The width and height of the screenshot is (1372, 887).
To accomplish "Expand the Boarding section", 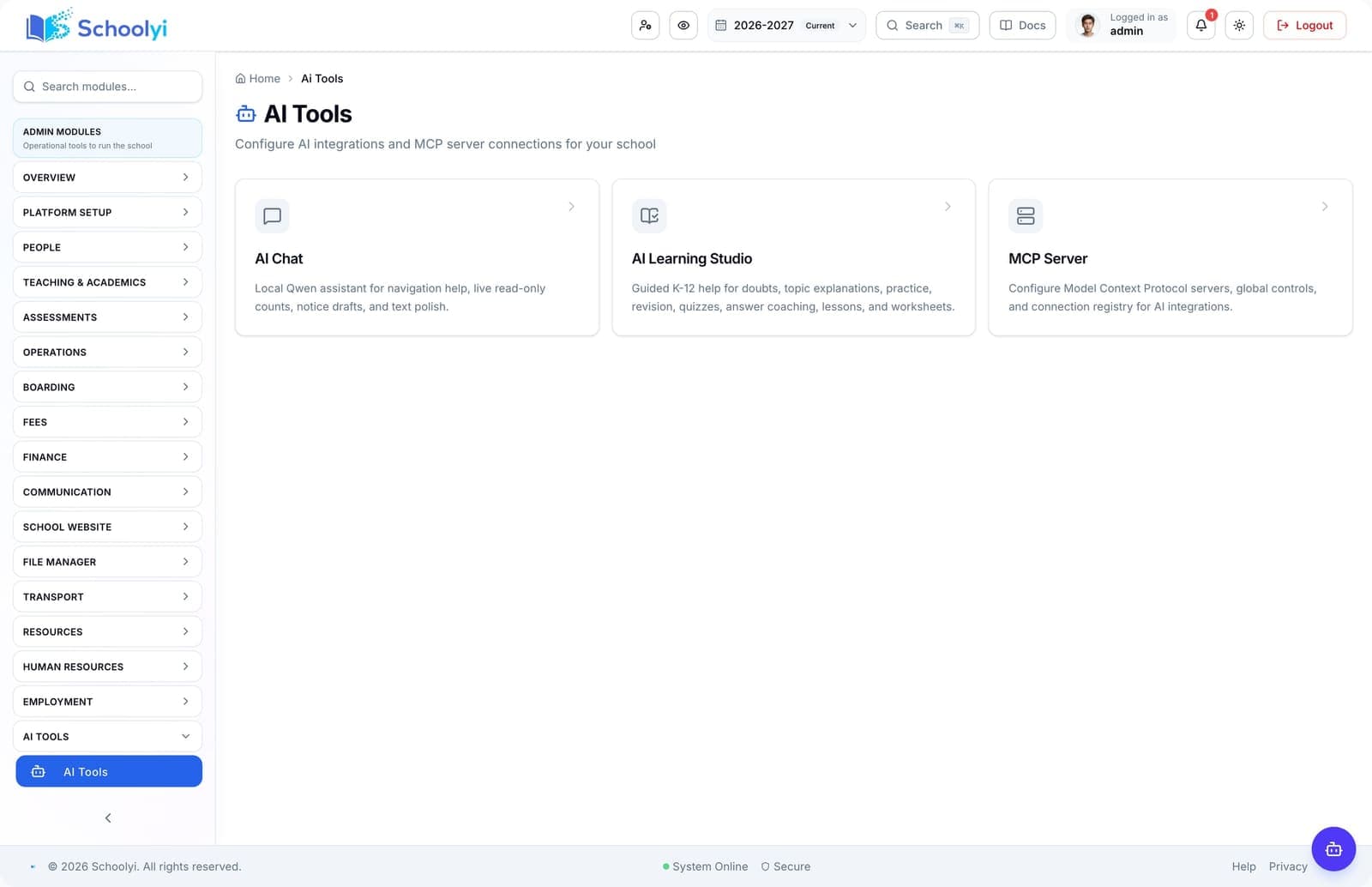I will point(107,387).
